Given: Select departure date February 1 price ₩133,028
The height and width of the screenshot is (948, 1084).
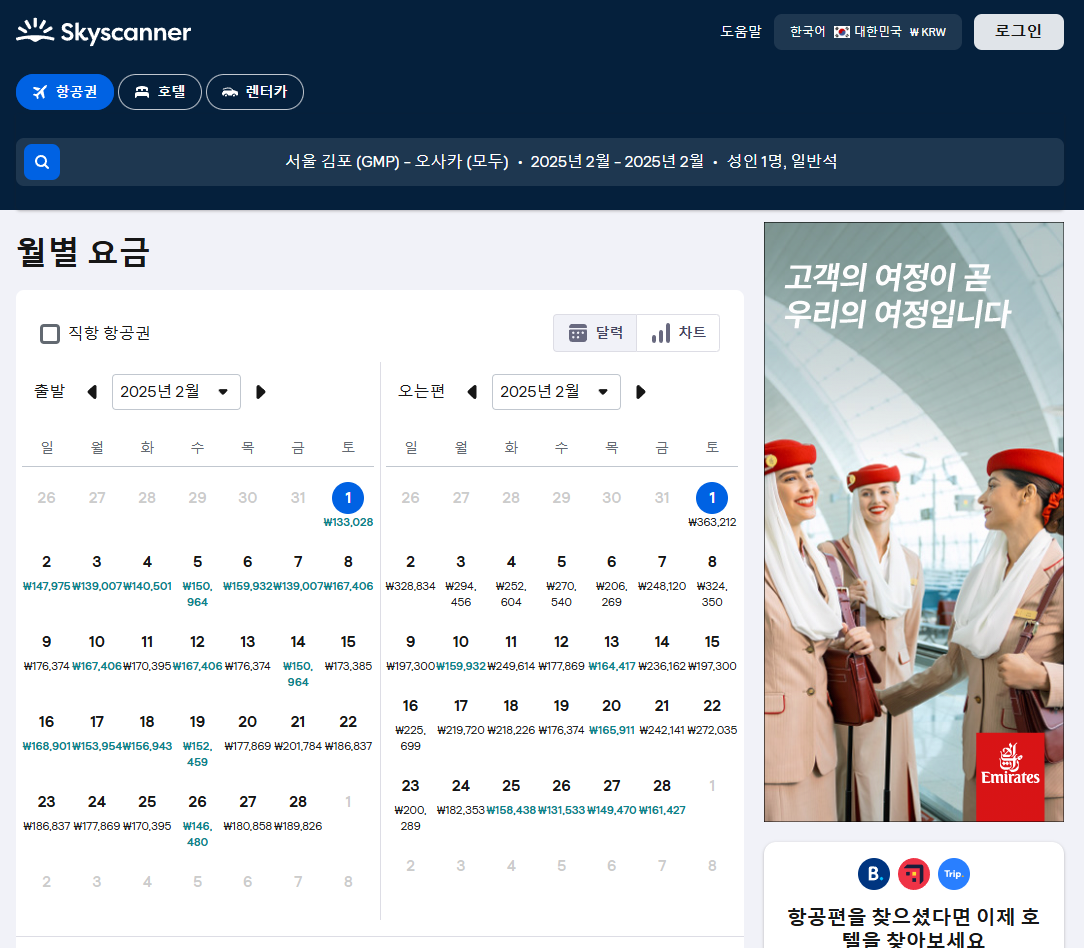Looking at the screenshot, I should (x=348, y=505).
